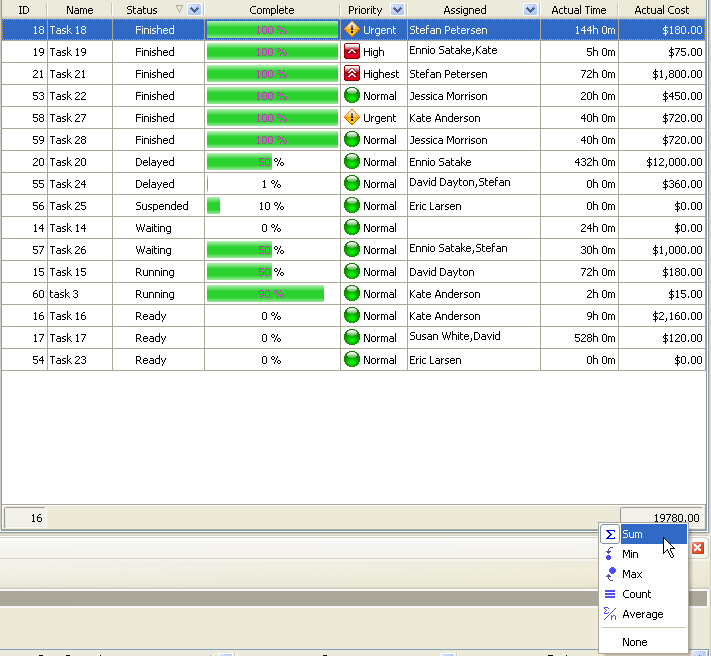Click the Highest priority icon for Task 21
Screen dimensions: 711x656
tap(351, 74)
